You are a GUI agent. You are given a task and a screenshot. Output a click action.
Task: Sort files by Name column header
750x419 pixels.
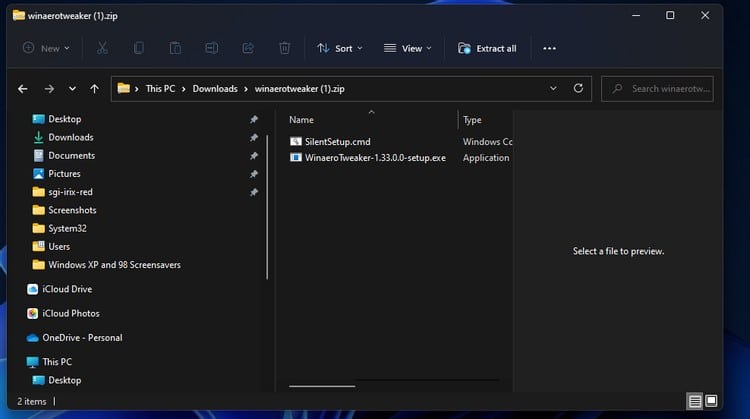301,120
